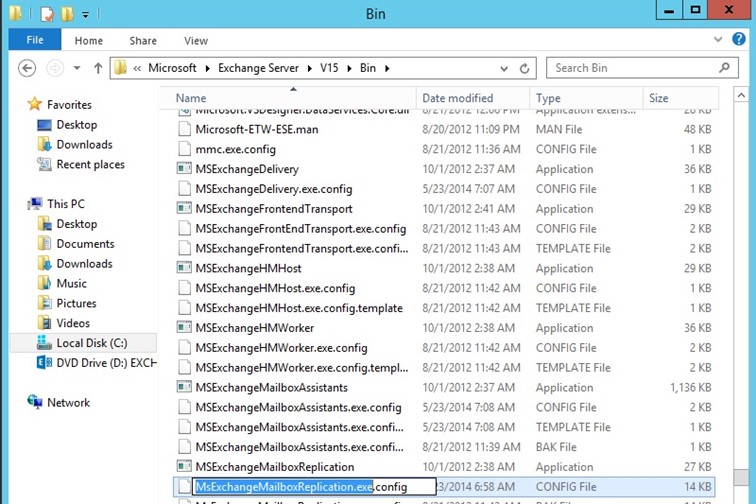Switch to the Home ribbon tab

89,41
